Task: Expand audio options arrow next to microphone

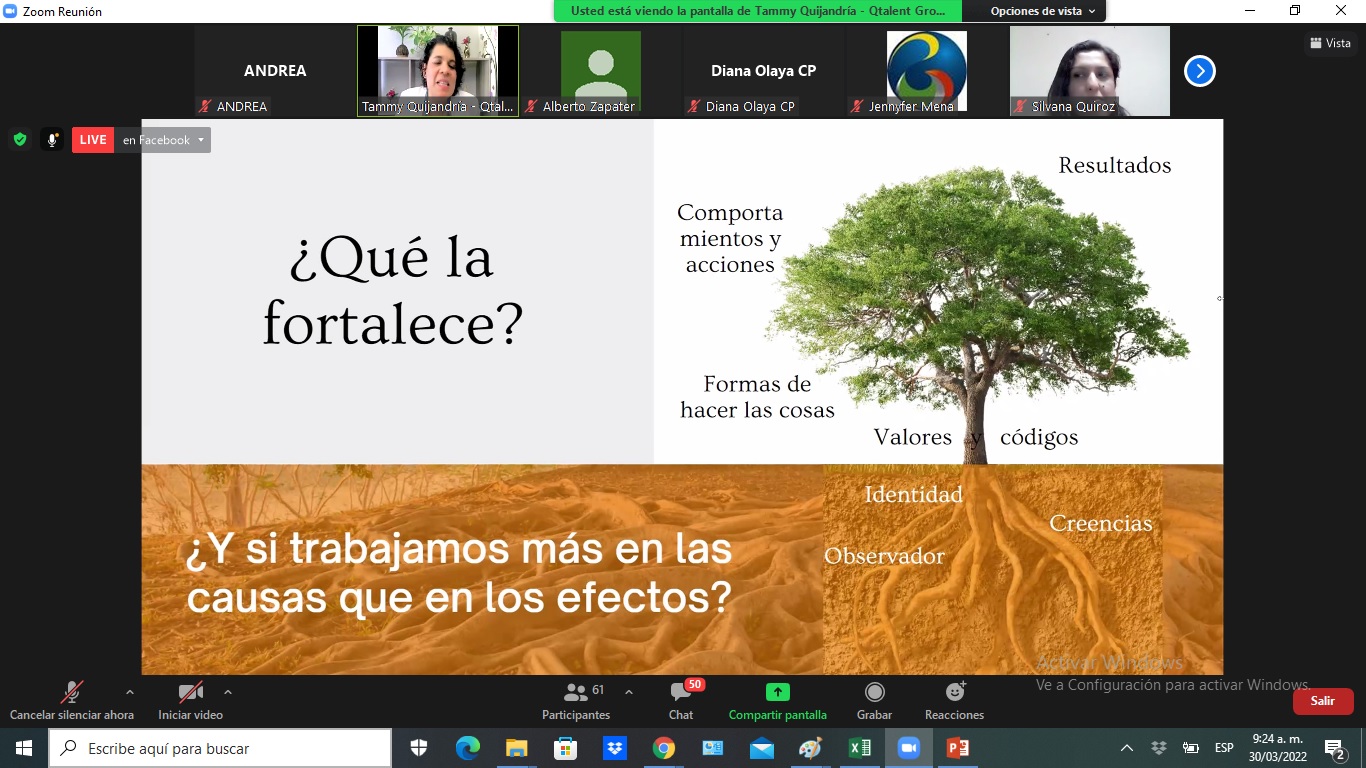Action: pyautogui.click(x=129, y=692)
